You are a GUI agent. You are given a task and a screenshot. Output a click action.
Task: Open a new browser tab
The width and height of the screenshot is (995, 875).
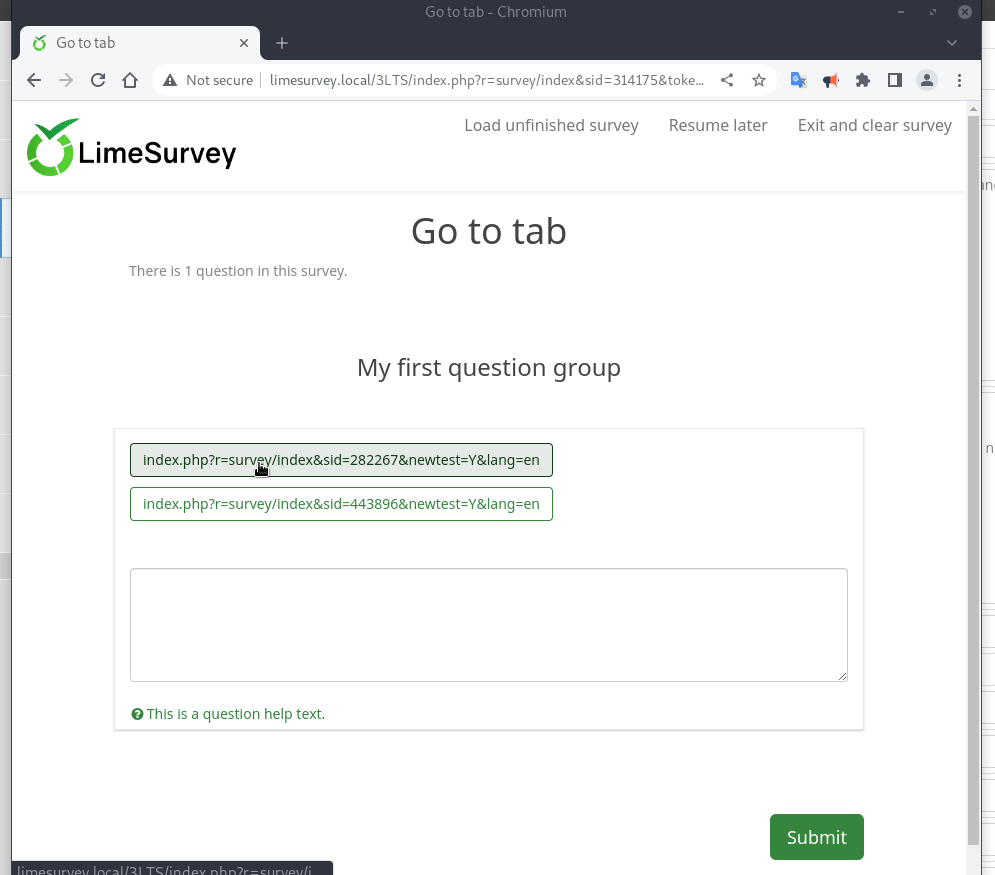pos(282,43)
